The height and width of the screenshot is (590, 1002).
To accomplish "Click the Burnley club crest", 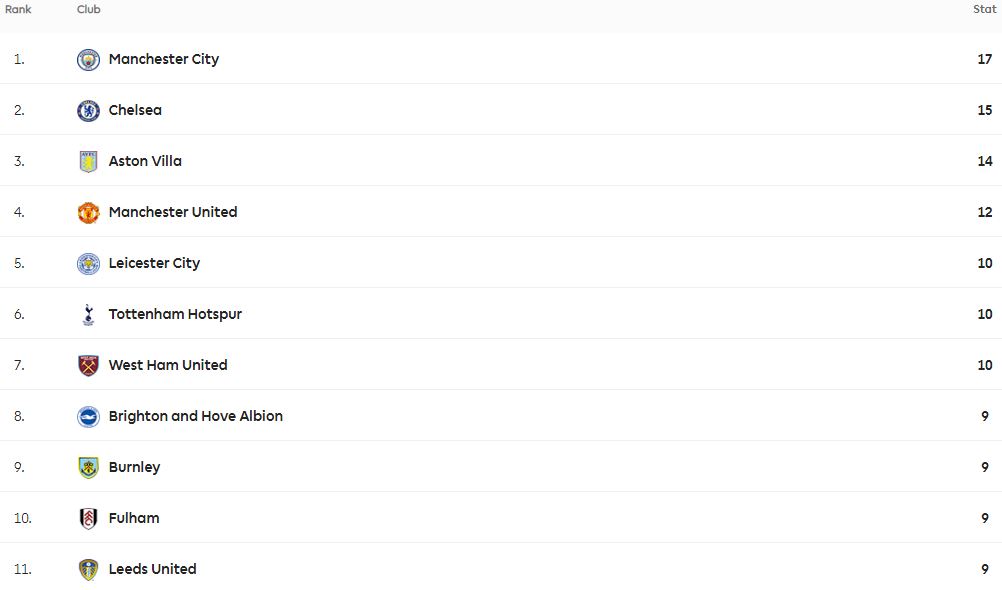I will tap(88, 468).
